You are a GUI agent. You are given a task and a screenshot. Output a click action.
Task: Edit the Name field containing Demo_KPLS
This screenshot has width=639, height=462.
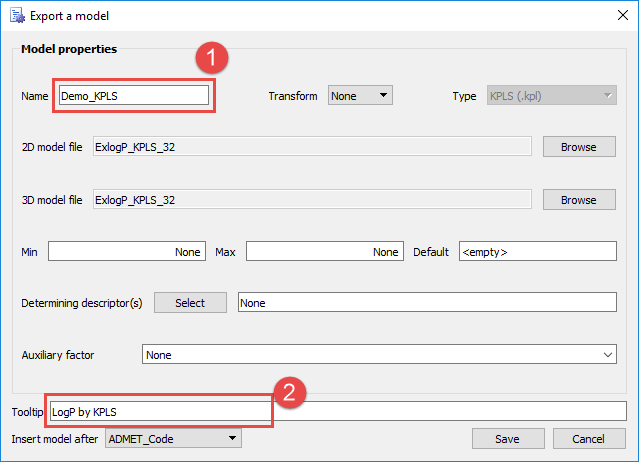click(x=134, y=95)
